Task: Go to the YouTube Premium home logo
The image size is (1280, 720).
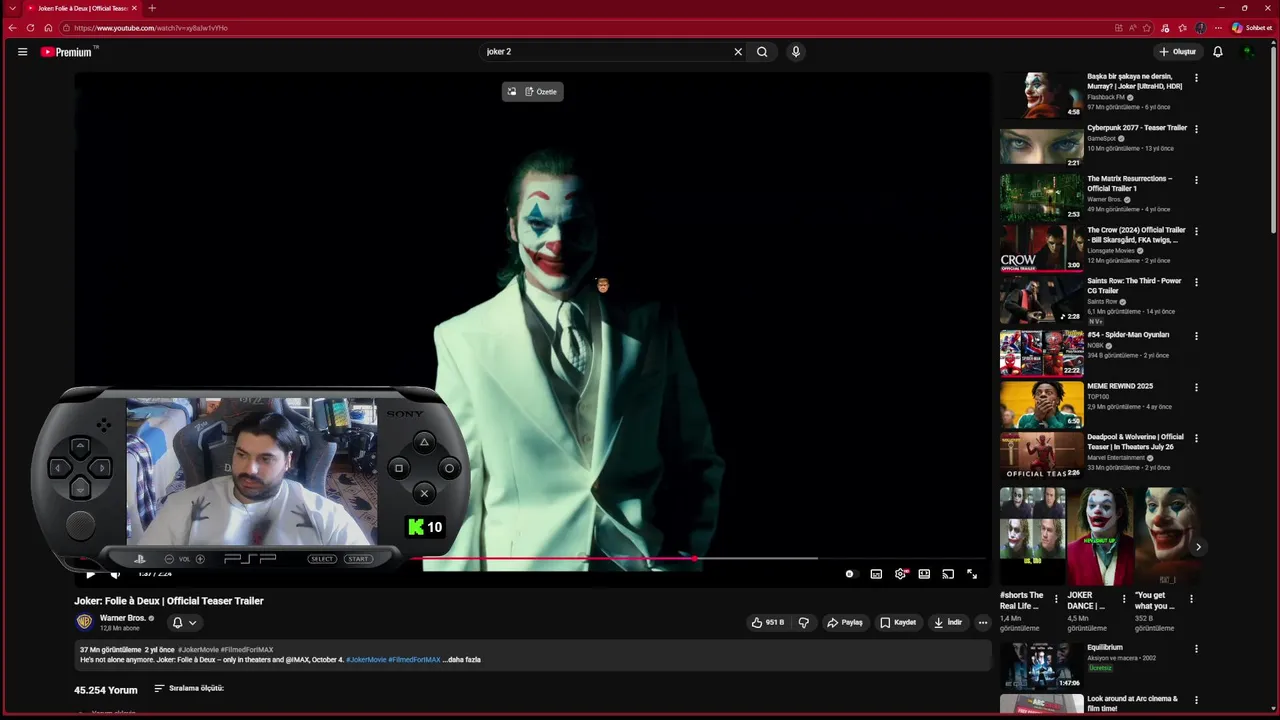Action: 67,52
